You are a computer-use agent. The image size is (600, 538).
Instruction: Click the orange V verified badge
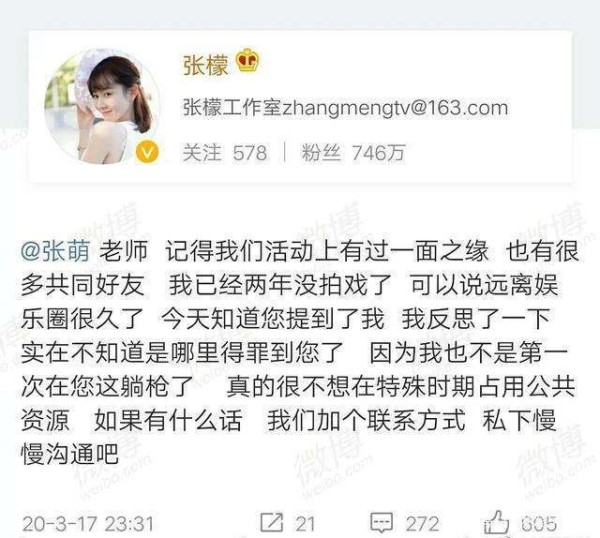point(147,152)
